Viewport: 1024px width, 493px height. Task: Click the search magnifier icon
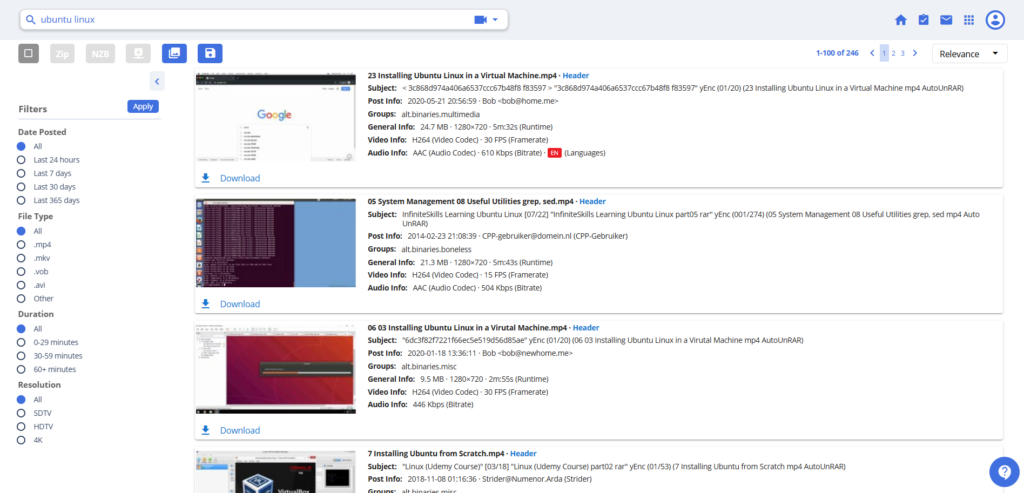(x=30, y=20)
